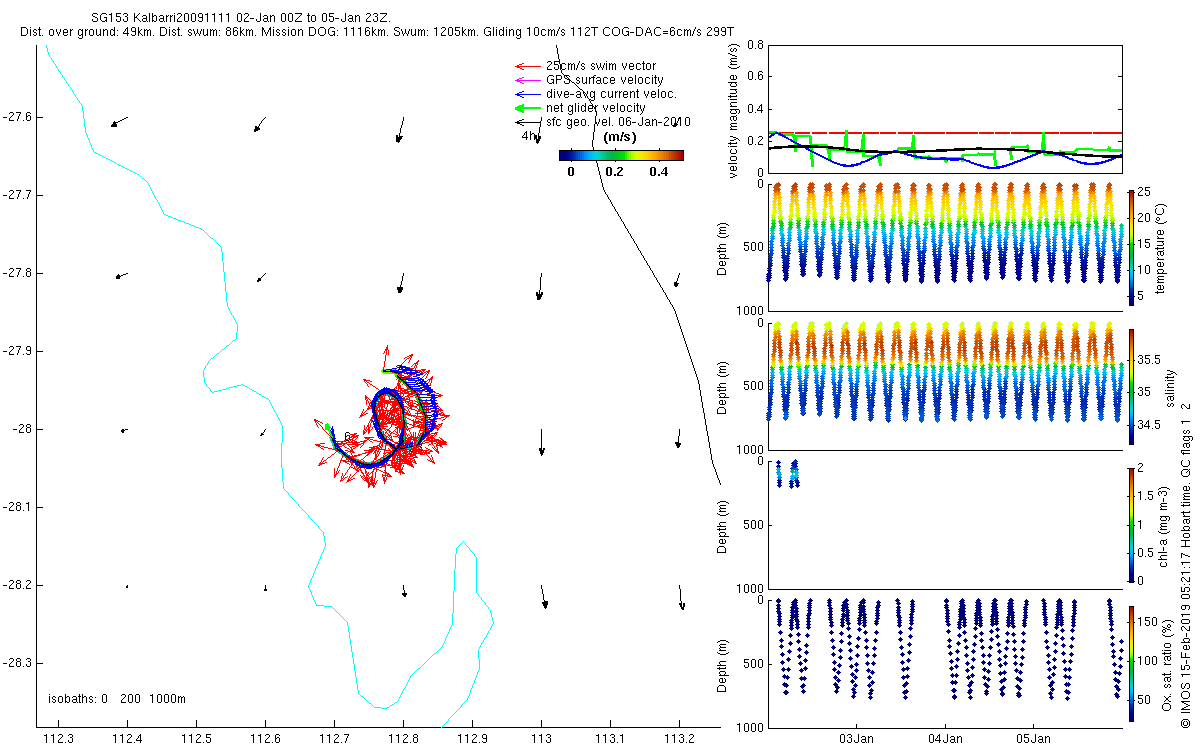The image size is (1200, 750).
Task: Click the 'salinity' colorbar label
Action: [x=1169, y=388]
